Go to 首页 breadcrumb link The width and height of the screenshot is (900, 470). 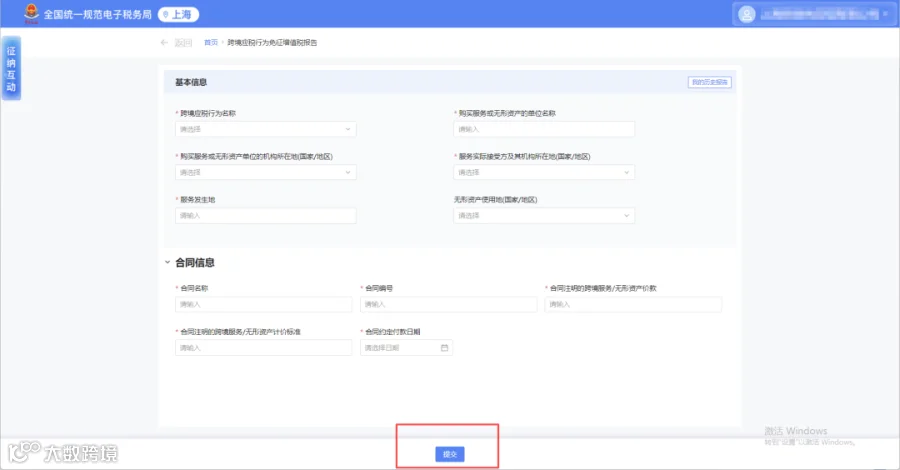[x=211, y=42]
